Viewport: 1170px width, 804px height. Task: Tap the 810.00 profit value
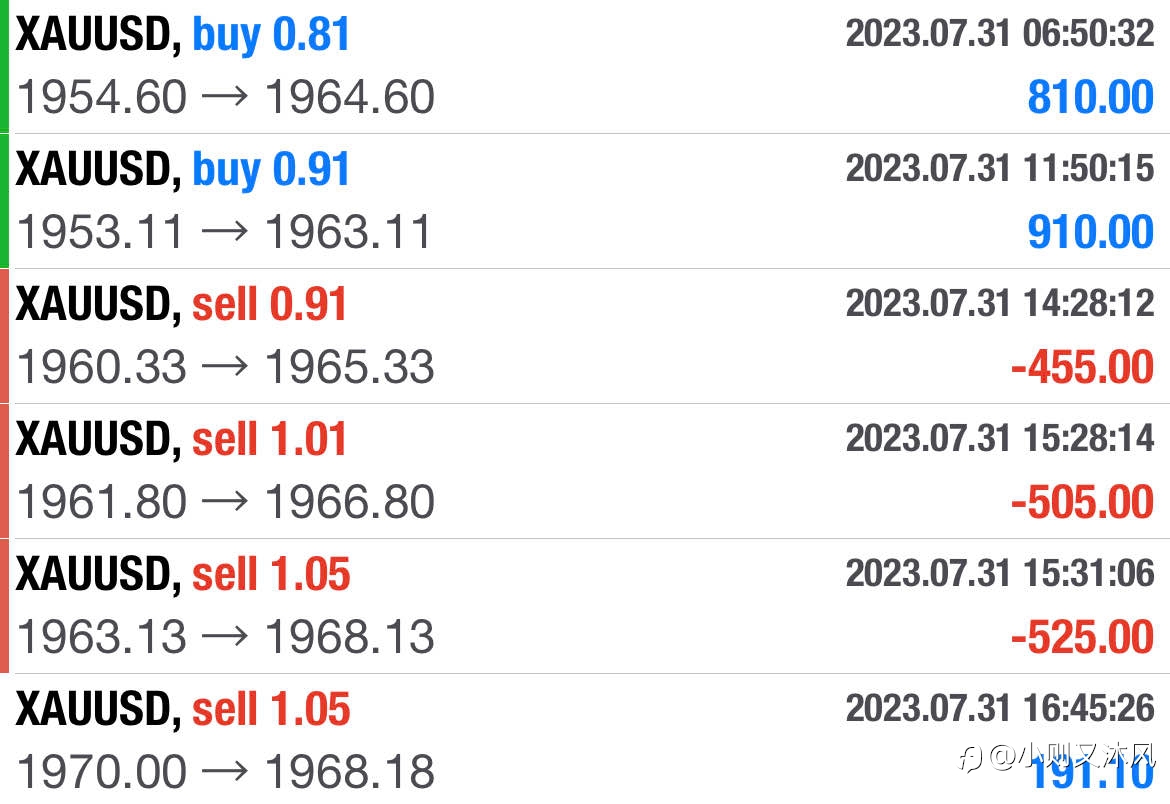tap(1090, 97)
